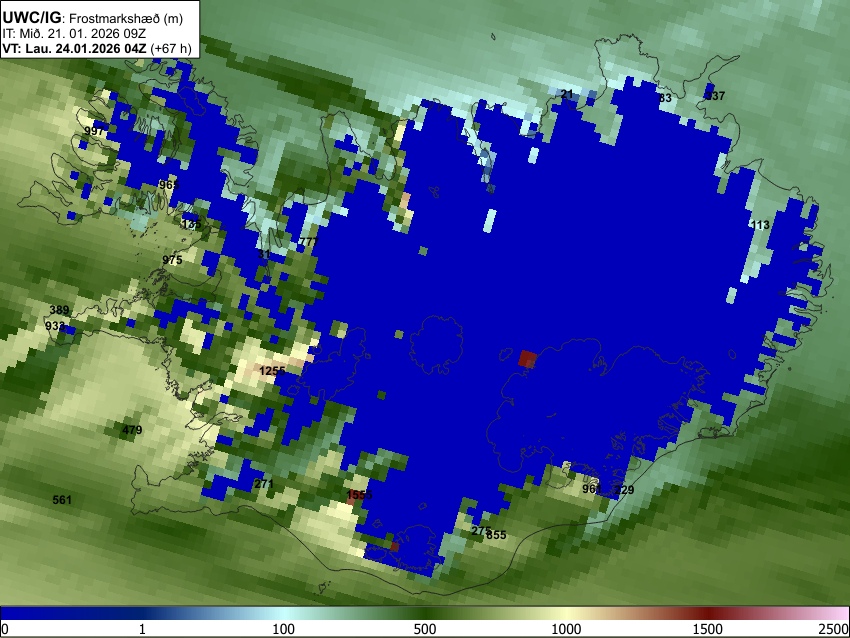Click the IT: Mið. 21. 01. 2026 09Z line

pos(74,33)
